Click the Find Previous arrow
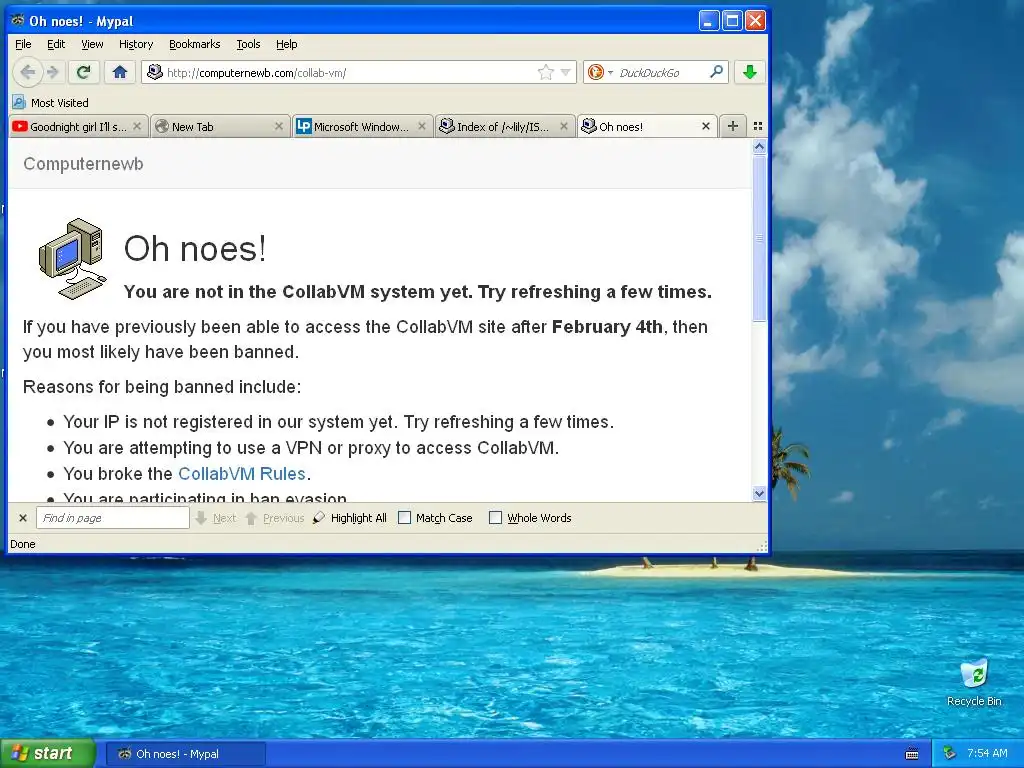Viewport: 1024px width, 768px height. pos(275,518)
